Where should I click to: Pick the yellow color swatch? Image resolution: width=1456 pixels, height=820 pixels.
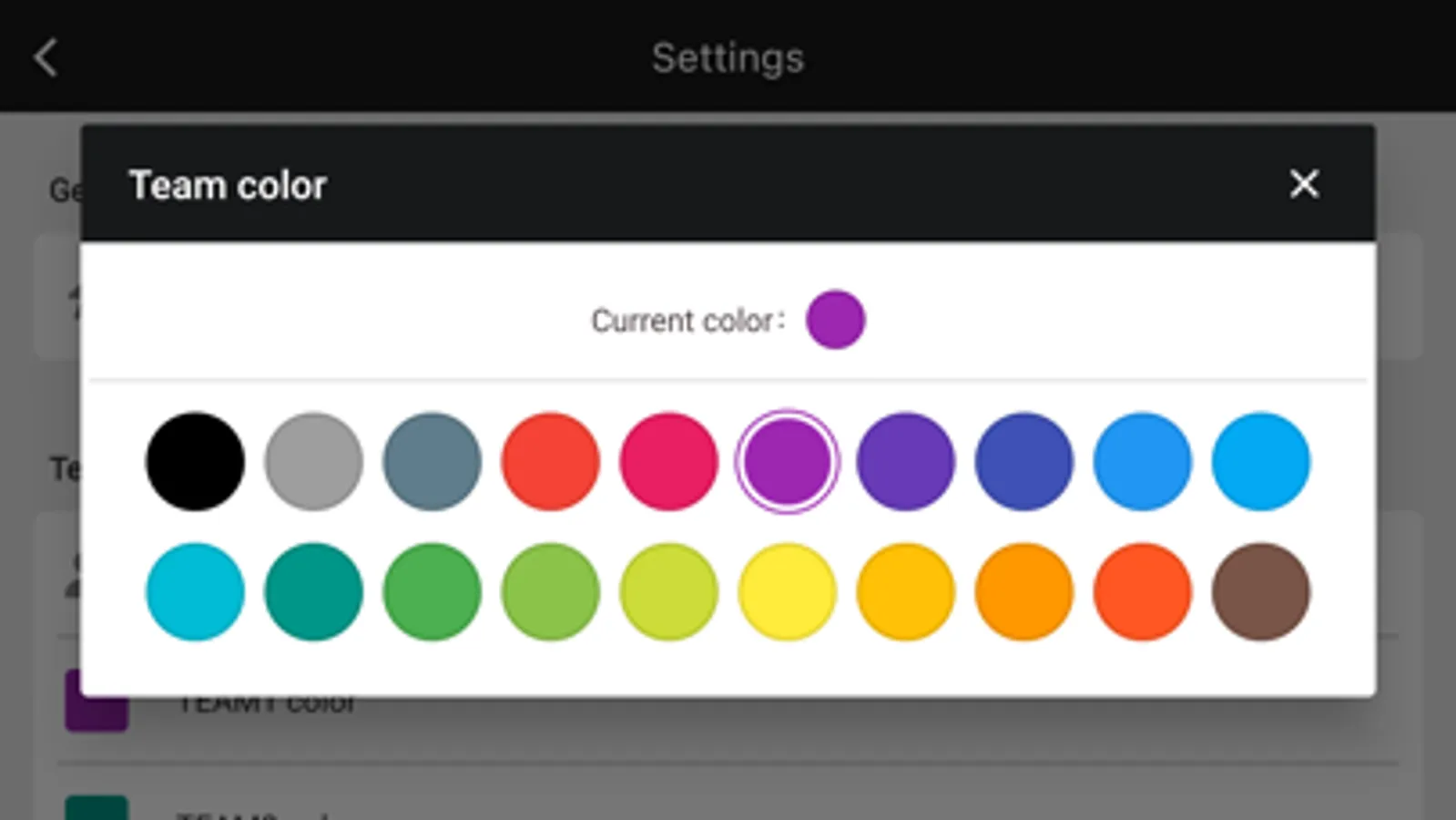[x=787, y=592]
